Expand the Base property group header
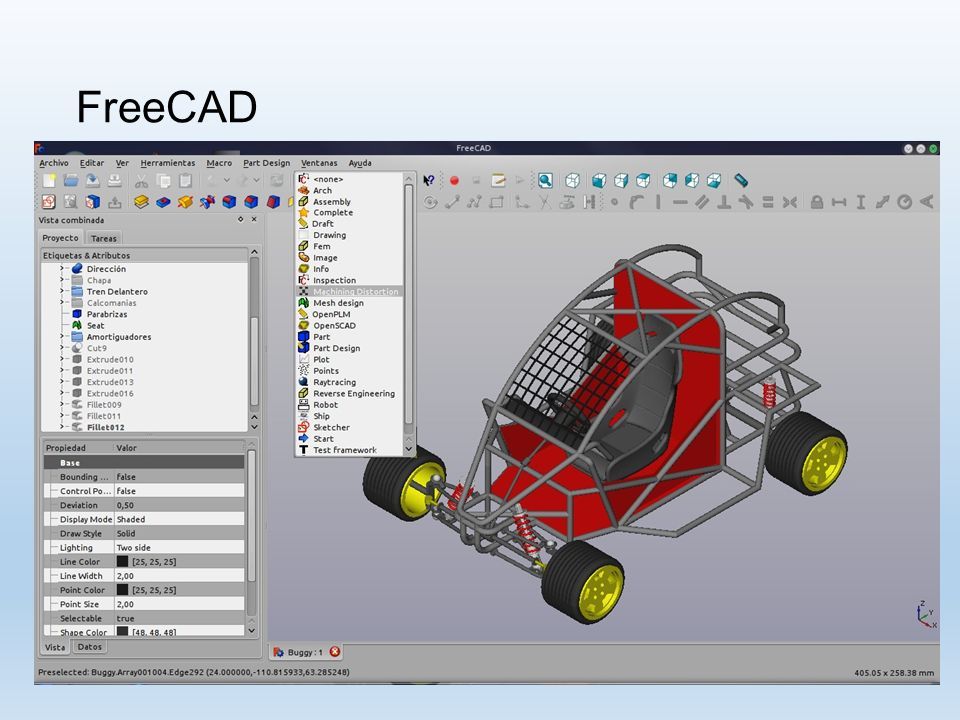Image resolution: width=960 pixels, height=720 pixels. [x=144, y=463]
